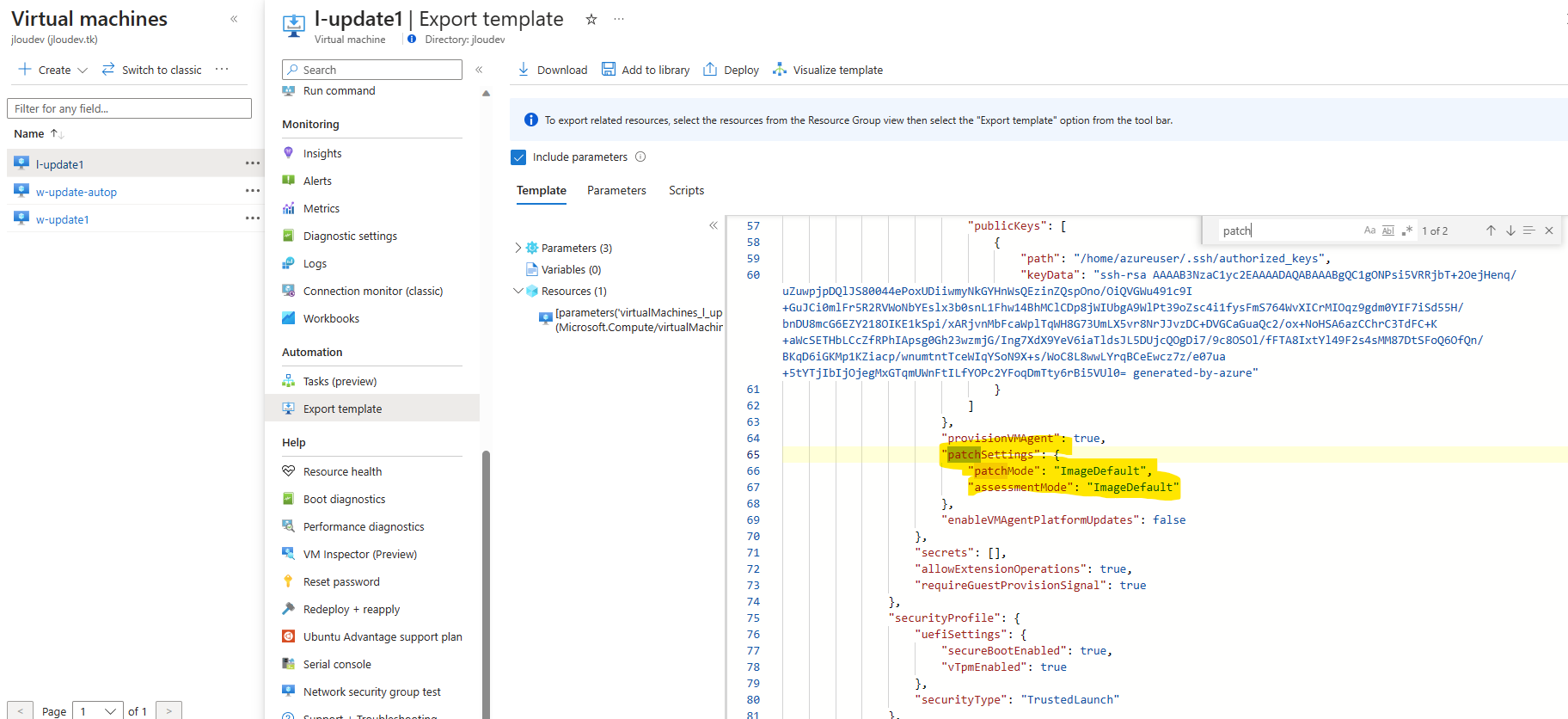
Task: Collapse the Resources (1) tree node
Action: point(518,291)
